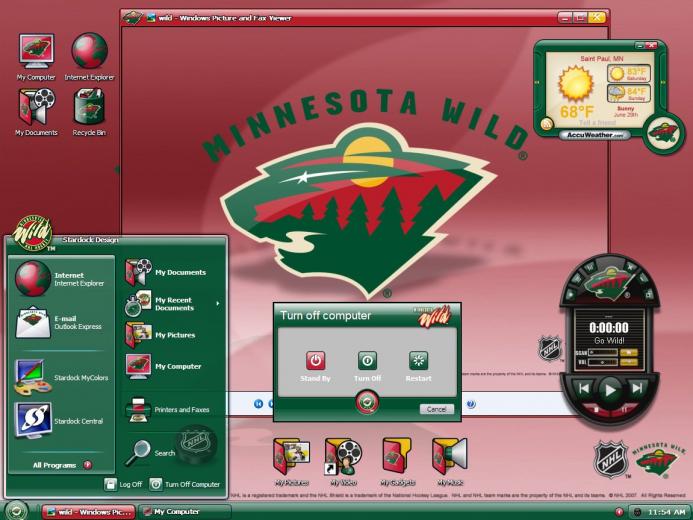Viewport: 693px width, 520px height.
Task: Open Internet Explorer desktop icon
Action: (x=89, y=57)
